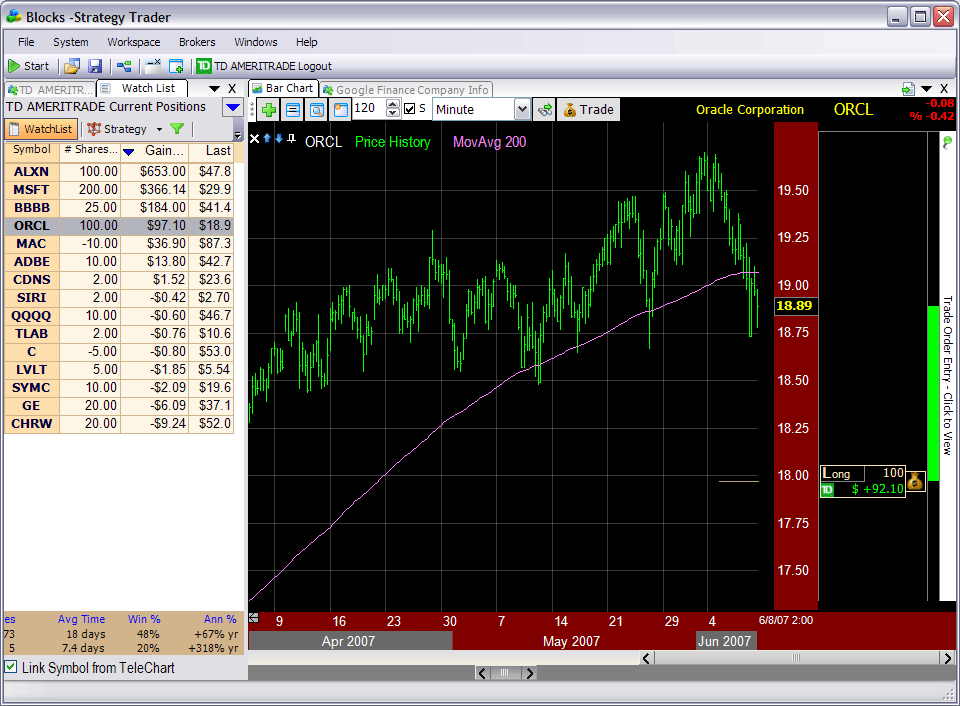Open the Windows menu
This screenshot has height=706, width=960.
tap(255, 42)
